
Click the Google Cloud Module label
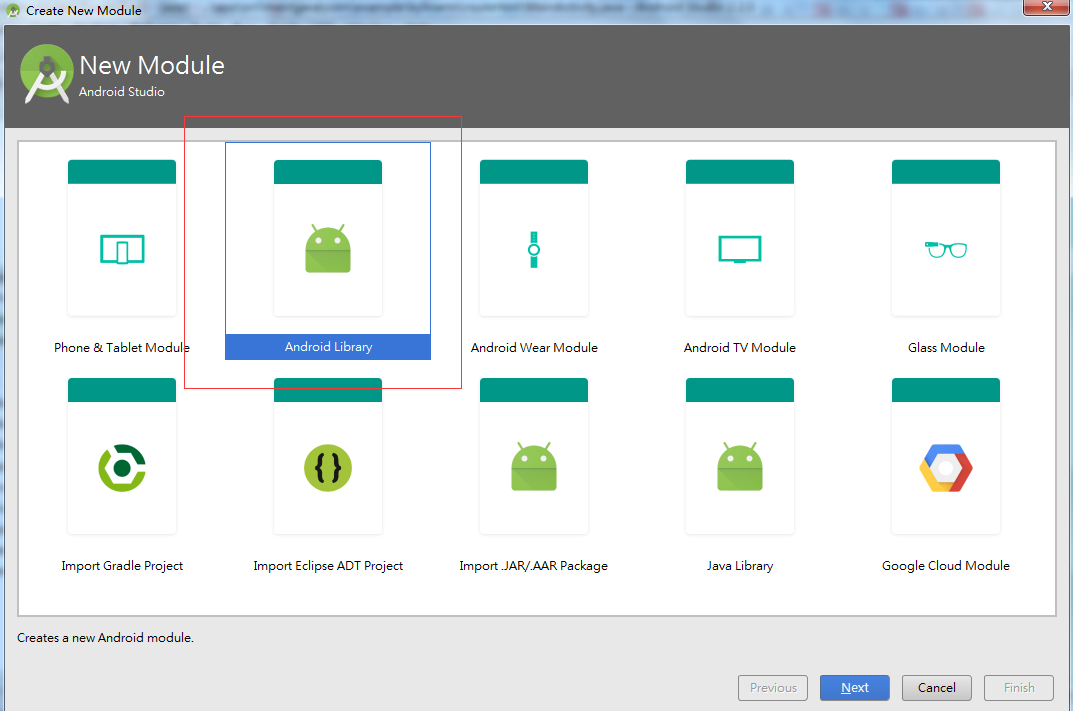946,566
